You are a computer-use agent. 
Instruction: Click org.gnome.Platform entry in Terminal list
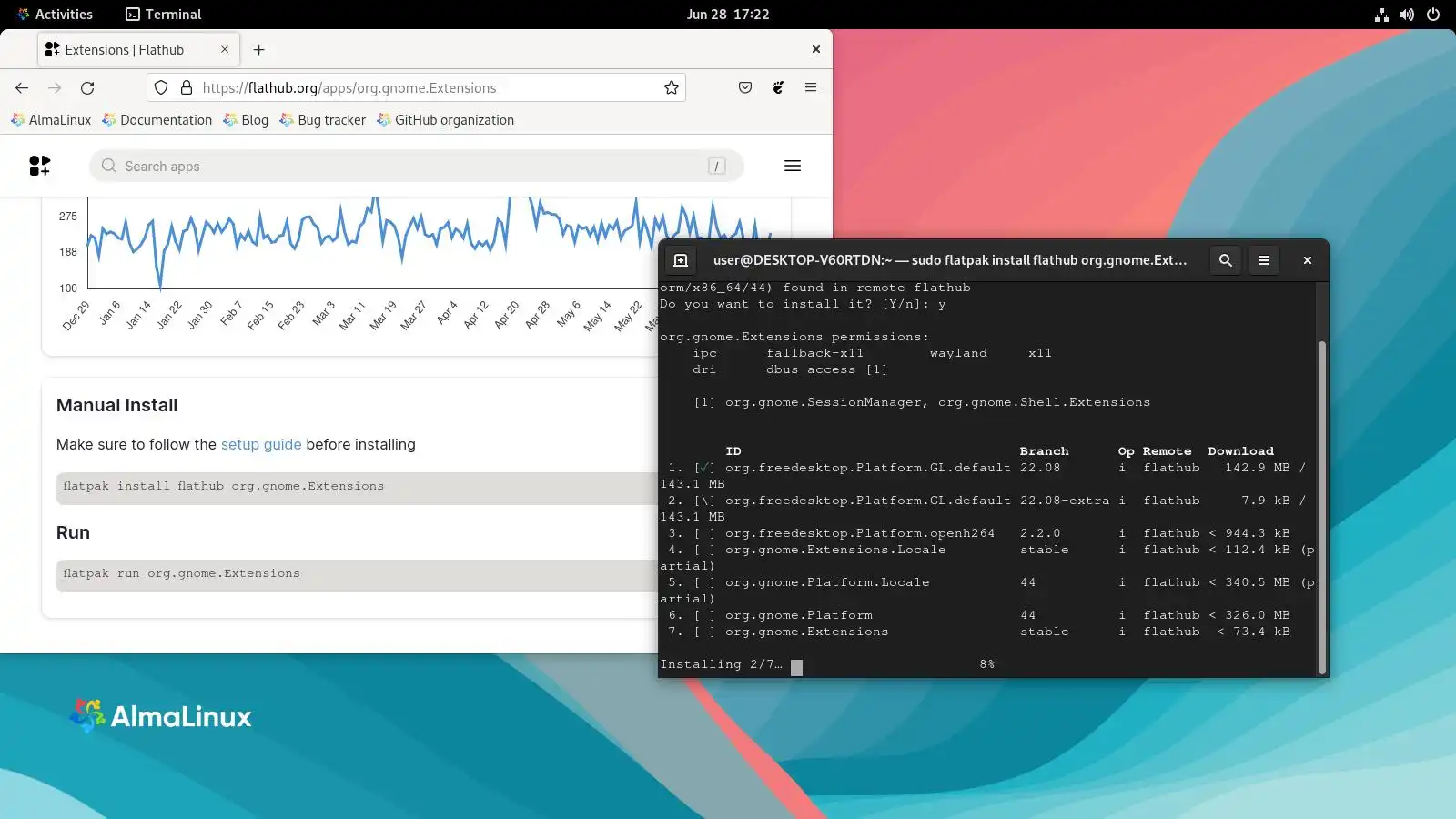click(799, 616)
